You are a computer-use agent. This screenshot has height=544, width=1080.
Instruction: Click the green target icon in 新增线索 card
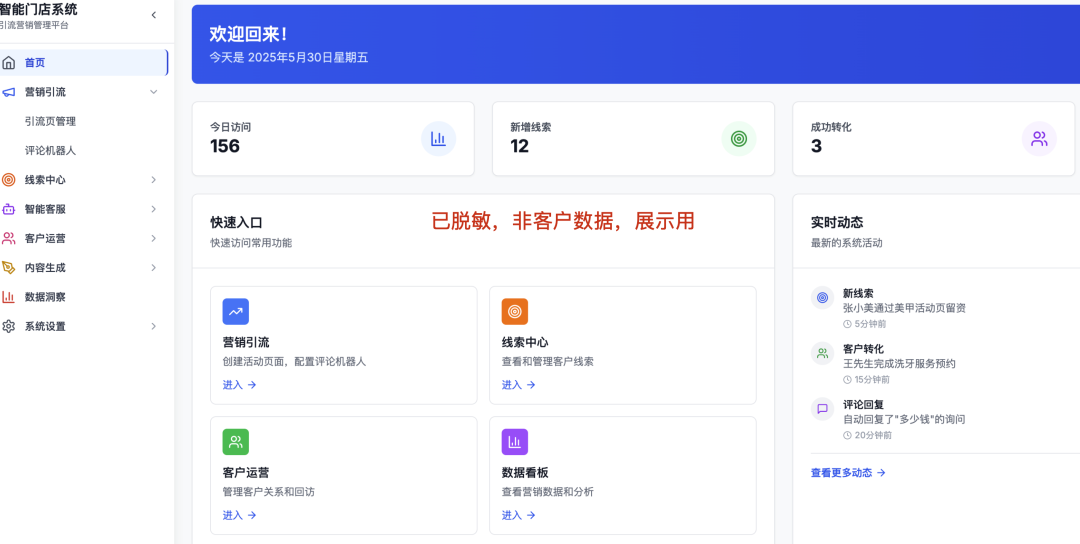(x=739, y=138)
